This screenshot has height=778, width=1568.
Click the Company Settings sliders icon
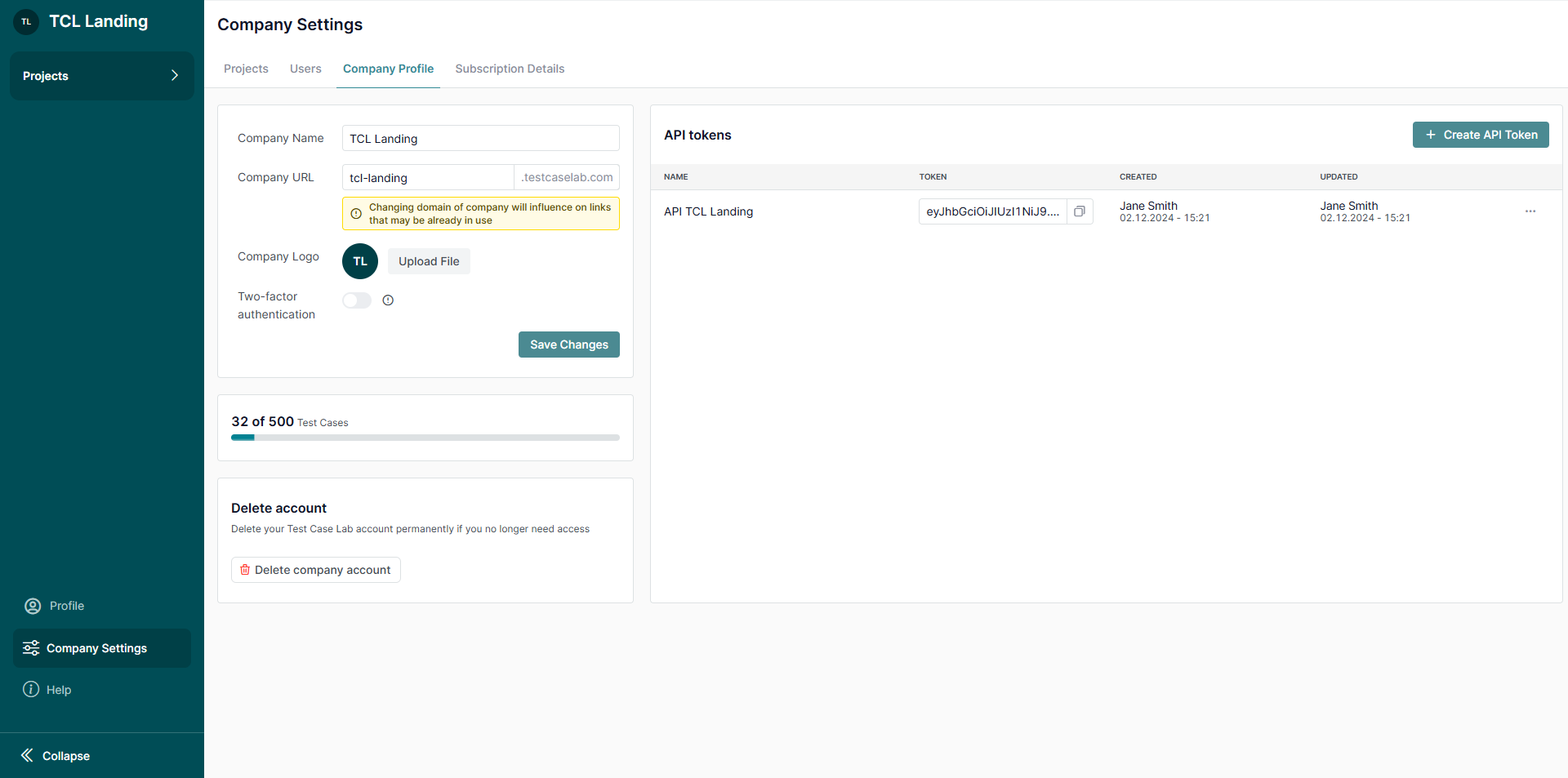click(31, 648)
